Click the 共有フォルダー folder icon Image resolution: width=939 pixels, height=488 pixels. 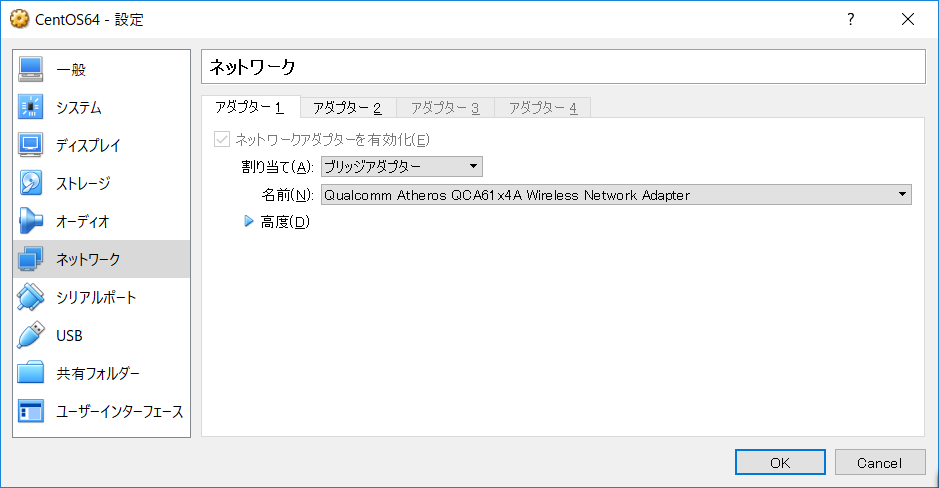click(30, 373)
